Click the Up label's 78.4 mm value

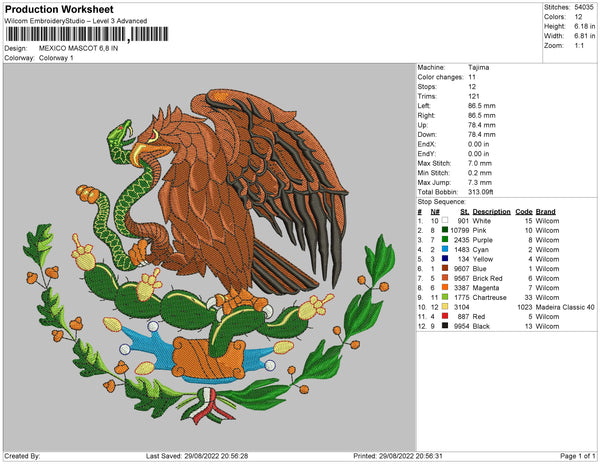(x=481, y=125)
